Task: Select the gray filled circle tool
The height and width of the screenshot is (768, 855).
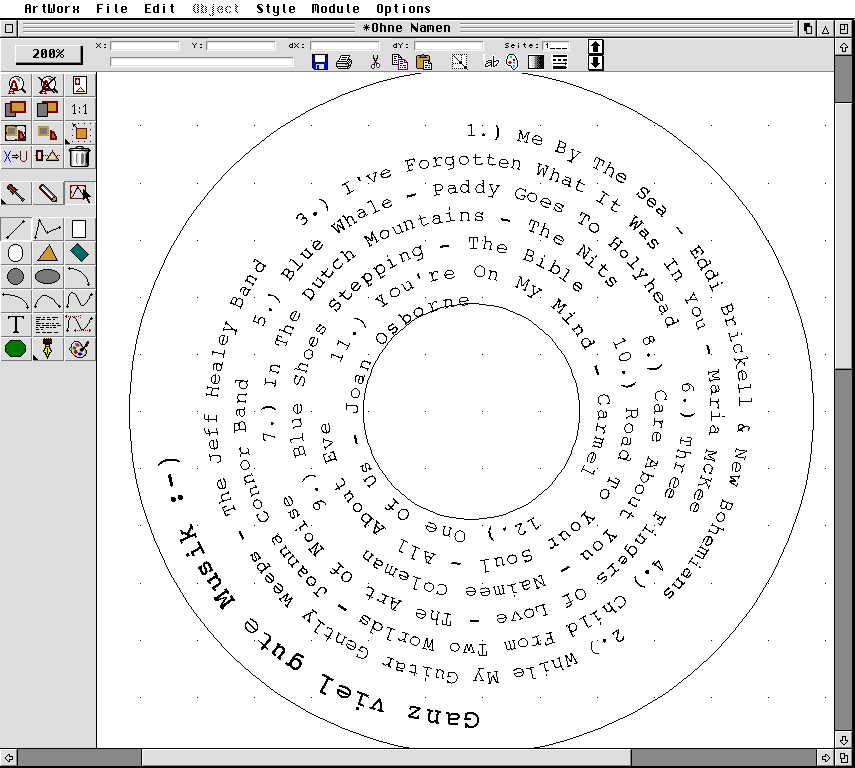Action: click(x=16, y=277)
